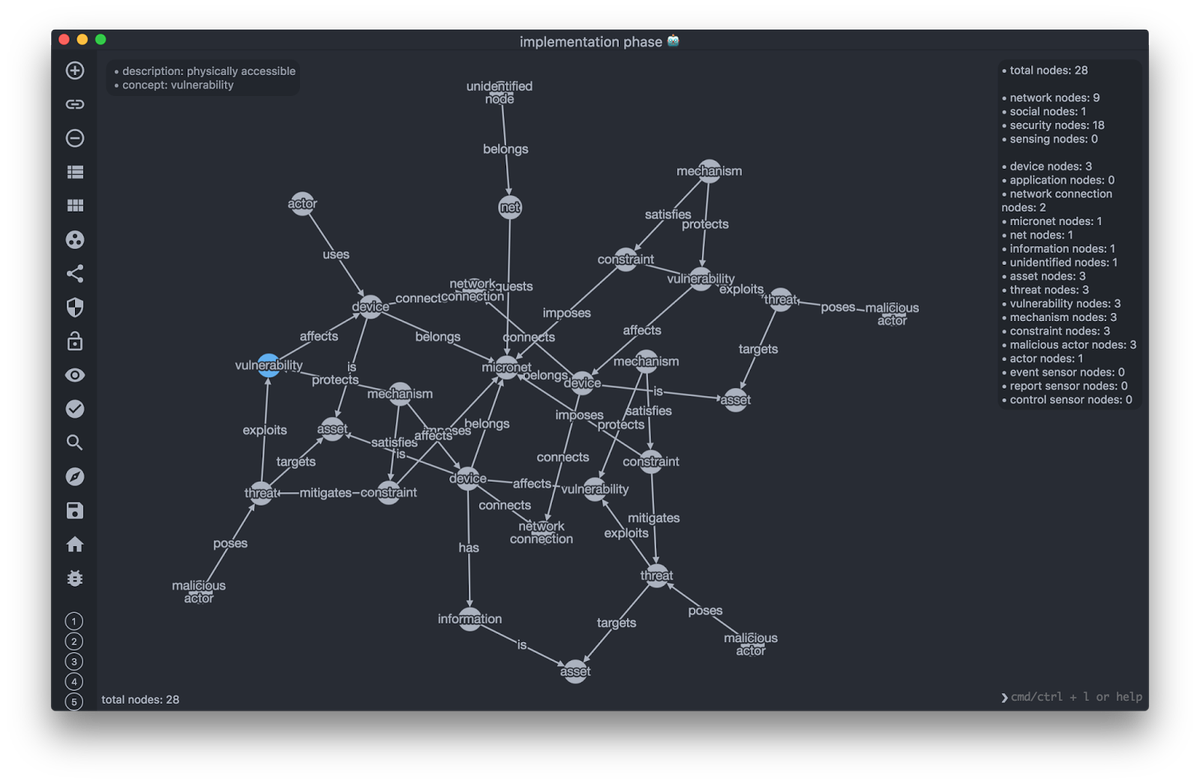Click the 'has' edge label

point(469,547)
